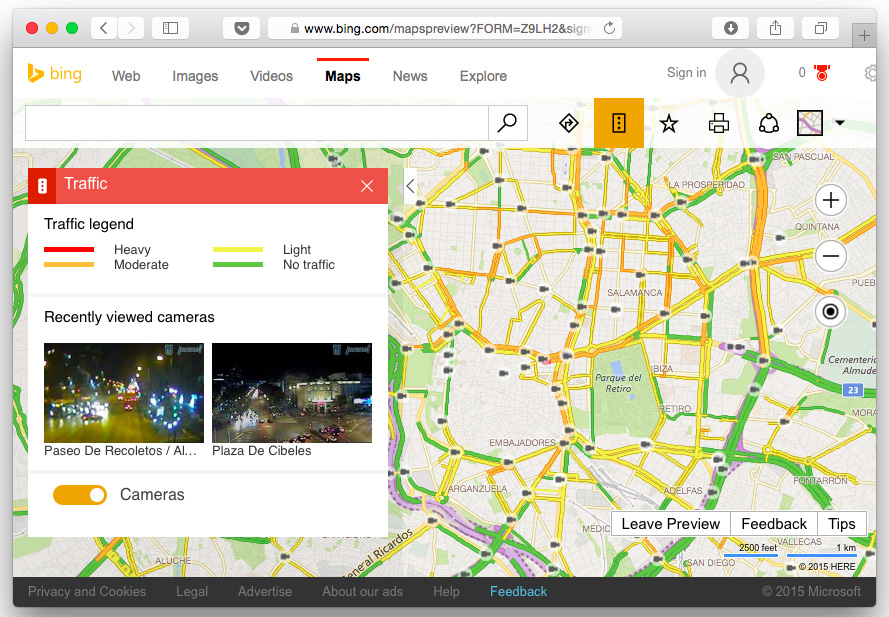
Task: Show all Safari tabs
Action: click(x=820, y=28)
